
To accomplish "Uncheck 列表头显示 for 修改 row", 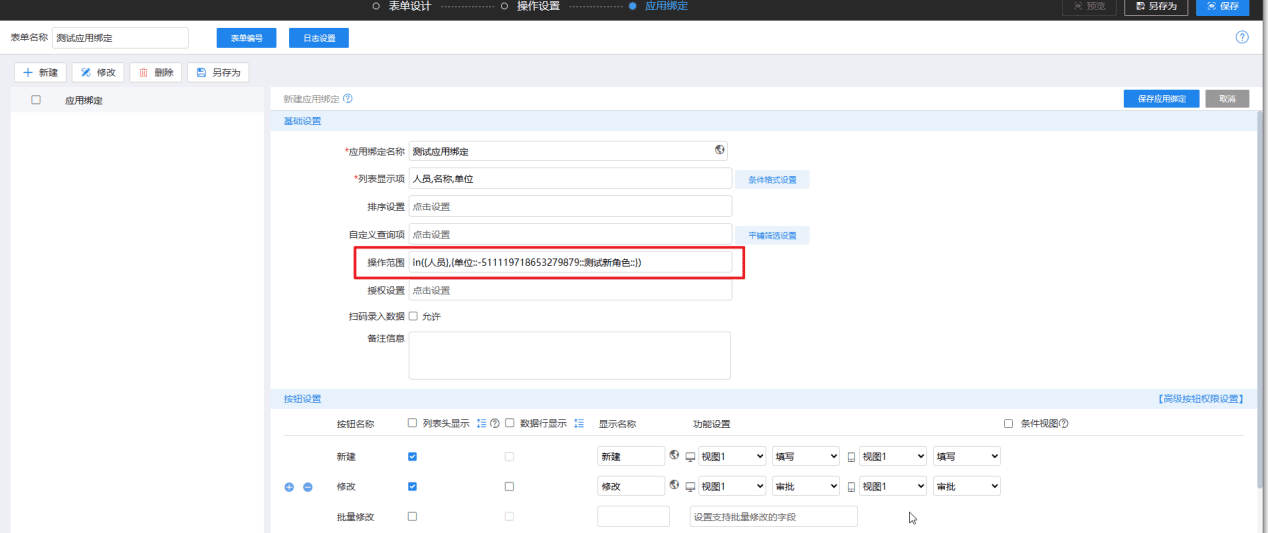I will click(412, 486).
